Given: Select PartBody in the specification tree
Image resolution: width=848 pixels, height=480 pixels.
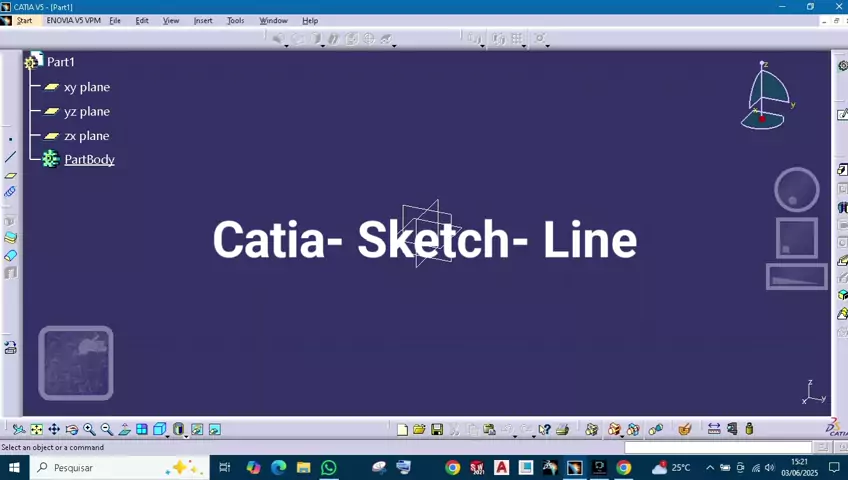Looking at the screenshot, I should point(89,160).
